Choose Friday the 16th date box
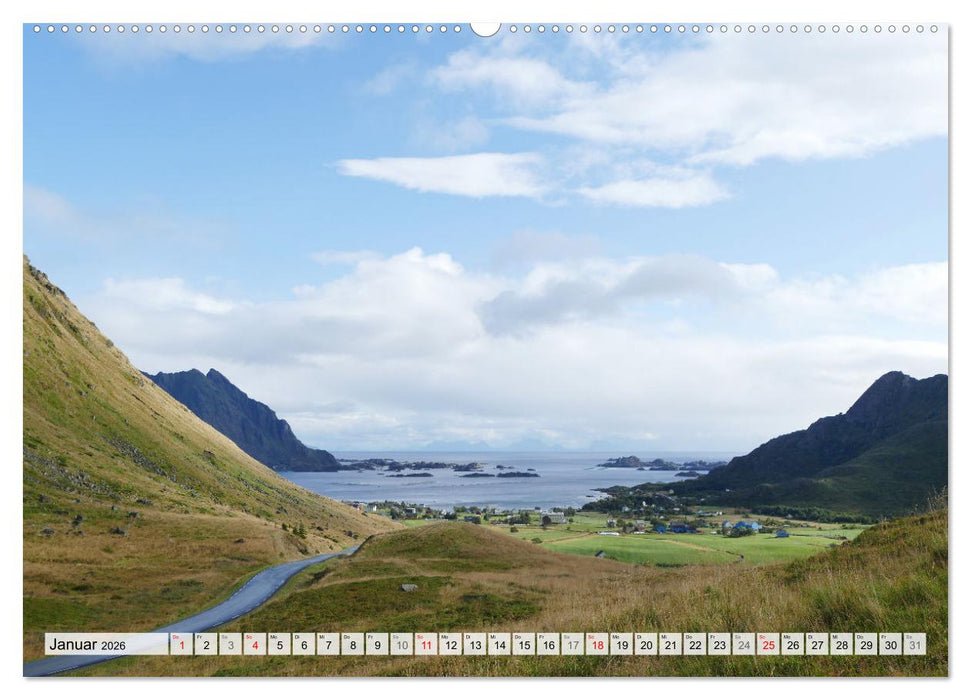 pos(547,644)
